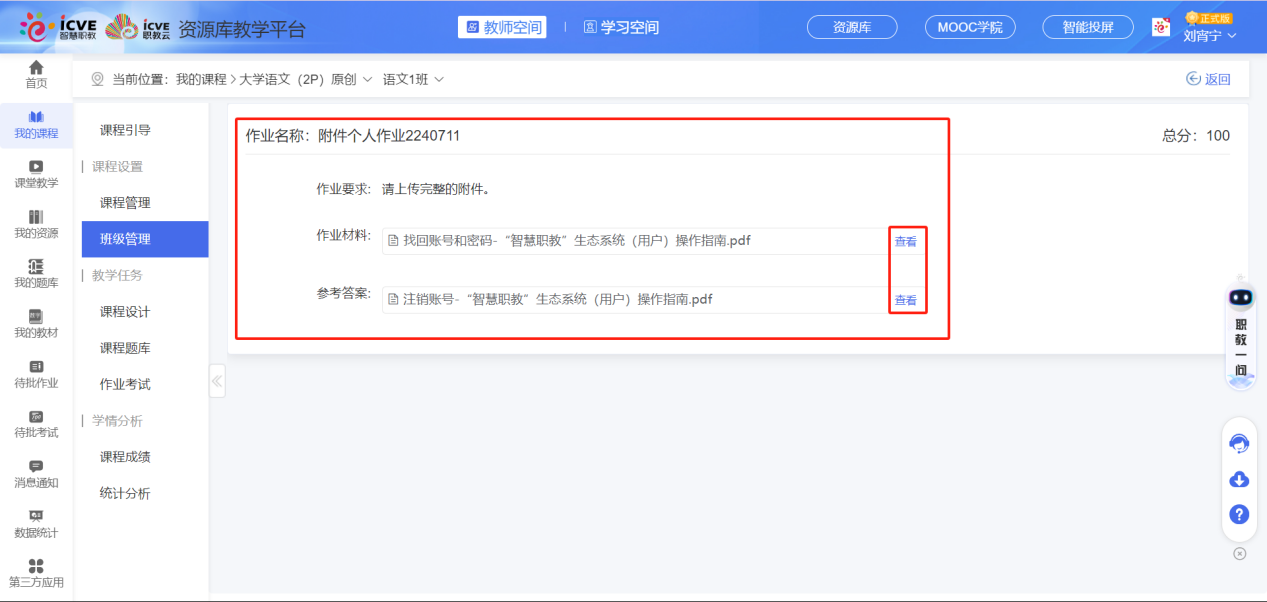Open 待批作业 pending assignments icon
This screenshot has height=602, width=1267.
35,375
